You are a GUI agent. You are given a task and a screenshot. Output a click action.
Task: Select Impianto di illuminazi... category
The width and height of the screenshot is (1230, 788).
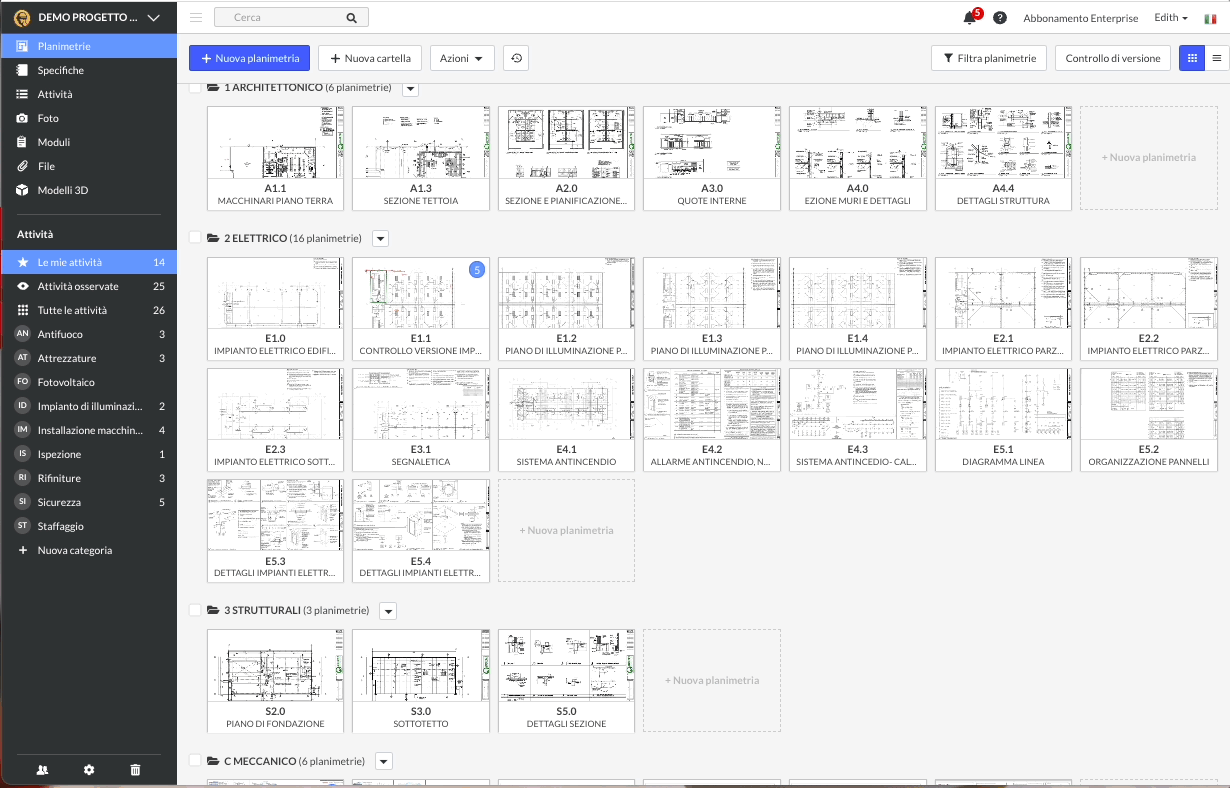pyautogui.click(x=88, y=406)
